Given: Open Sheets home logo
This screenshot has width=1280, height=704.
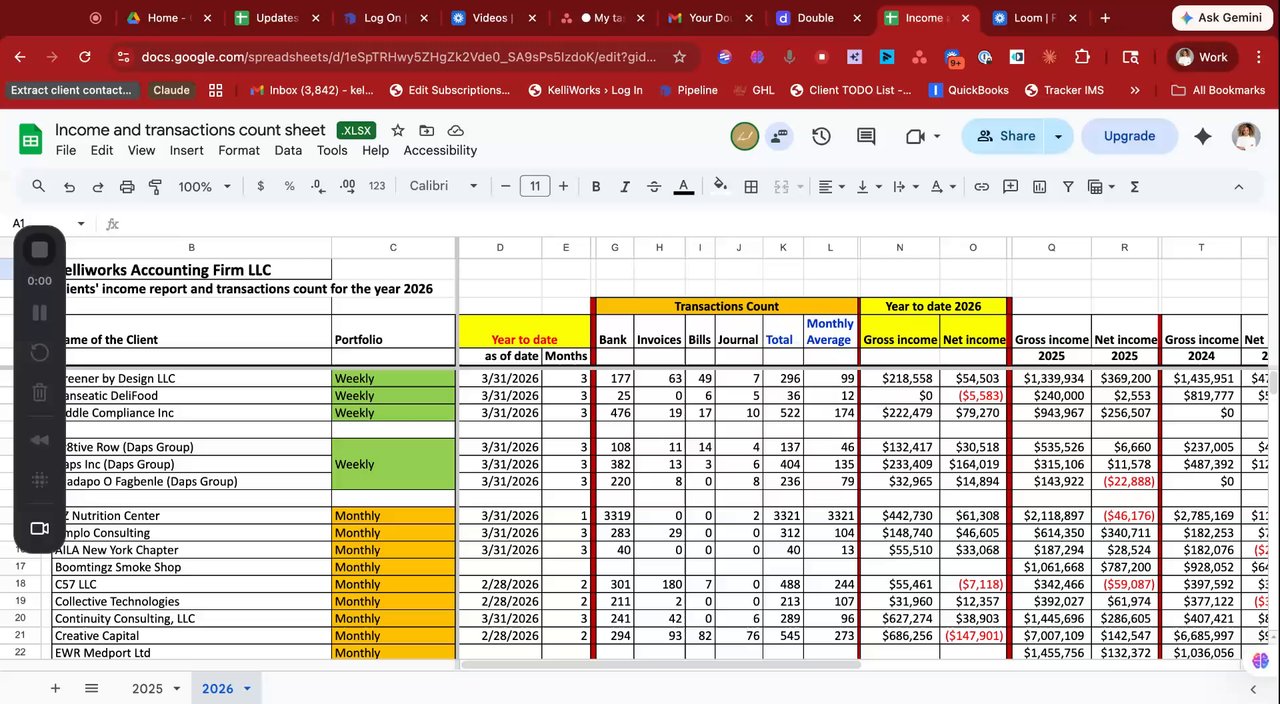Looking at the screenshot, I should [30, 139].
